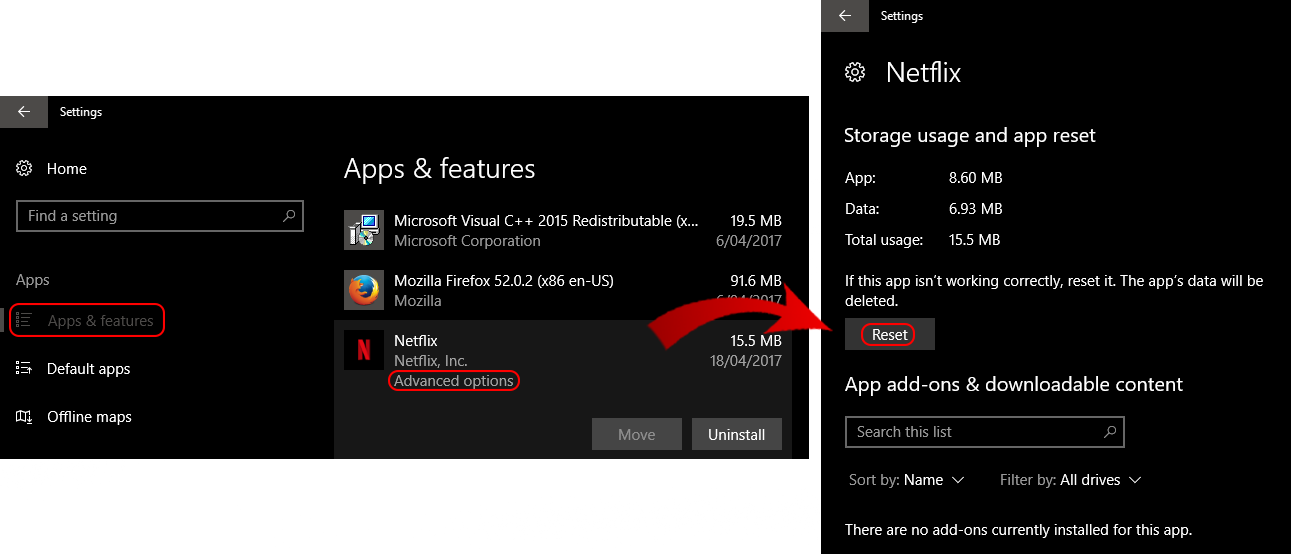Click the Microsoft Visual C++ installer icon
Viewport: 1291px width, 554px height.
364,230
